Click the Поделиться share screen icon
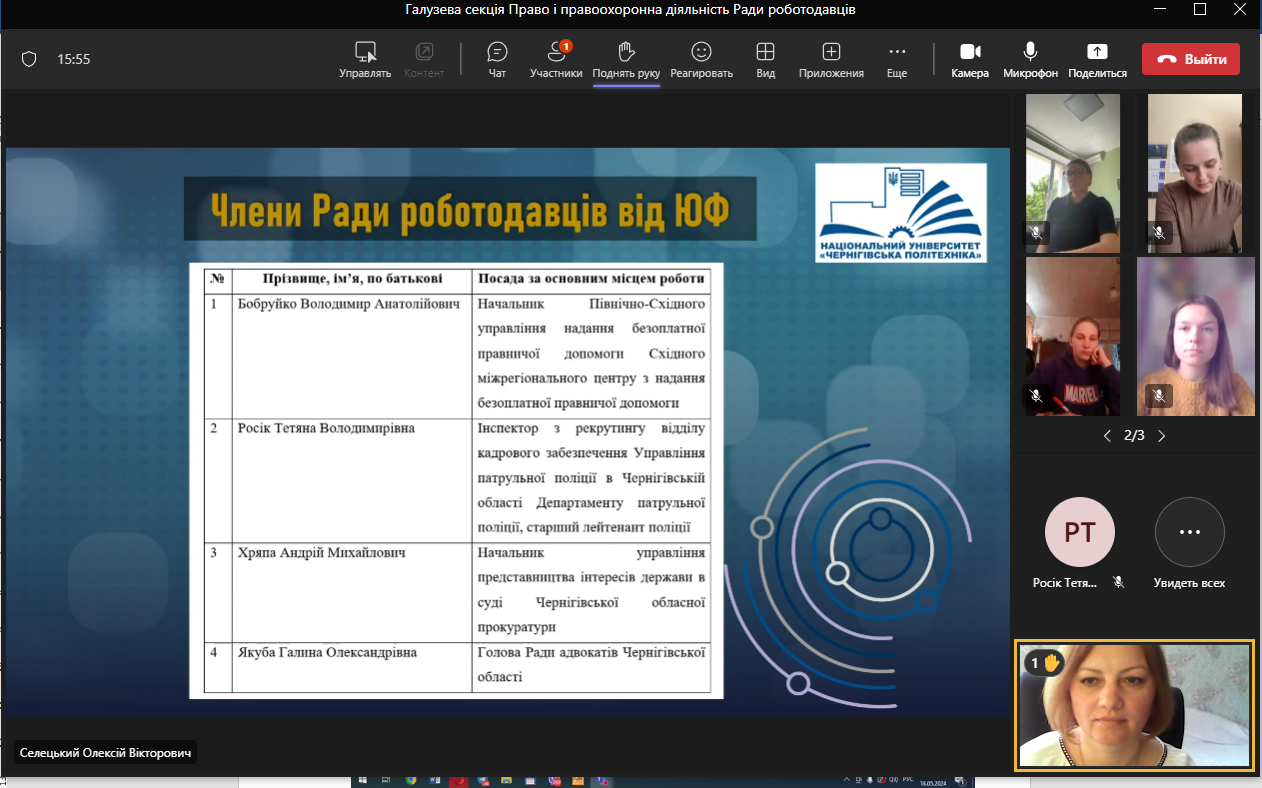This screenshot has height=788, width=1262. (x=1097, y=59)
